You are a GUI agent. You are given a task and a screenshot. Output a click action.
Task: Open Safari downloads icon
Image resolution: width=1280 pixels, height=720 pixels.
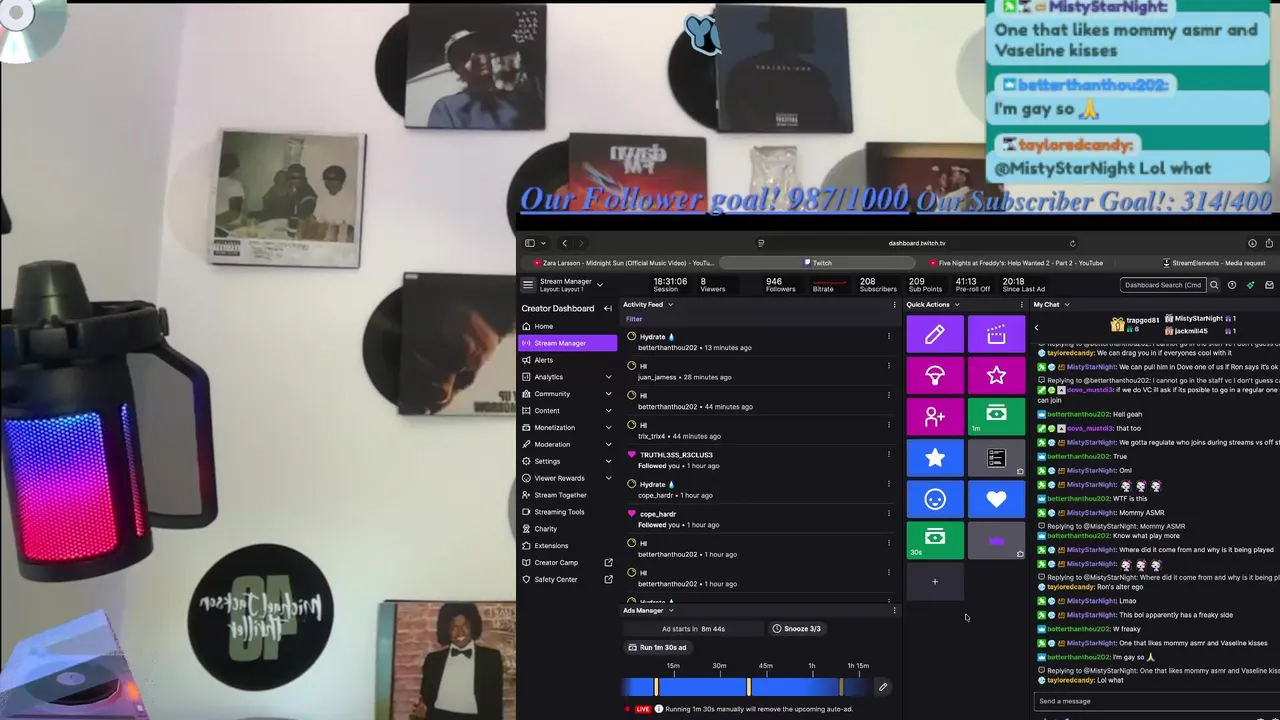click(1252, 243)
